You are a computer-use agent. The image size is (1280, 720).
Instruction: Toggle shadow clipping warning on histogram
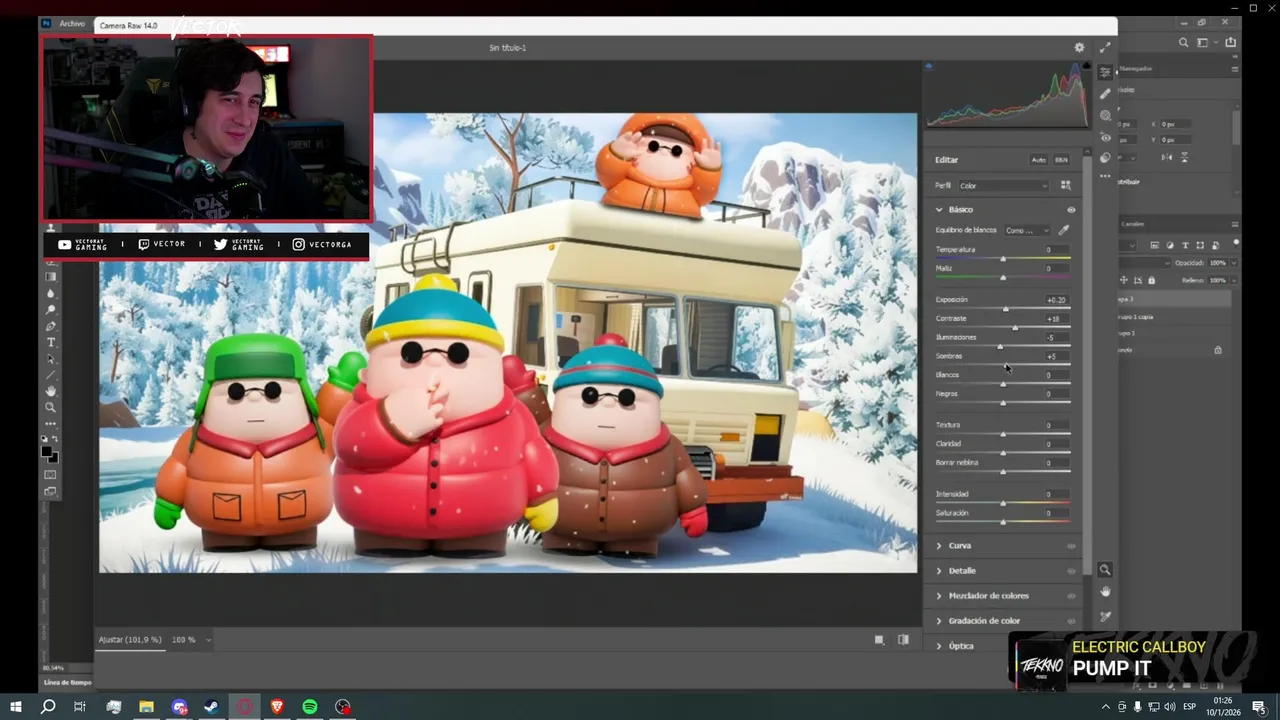[x=929, y=67]
